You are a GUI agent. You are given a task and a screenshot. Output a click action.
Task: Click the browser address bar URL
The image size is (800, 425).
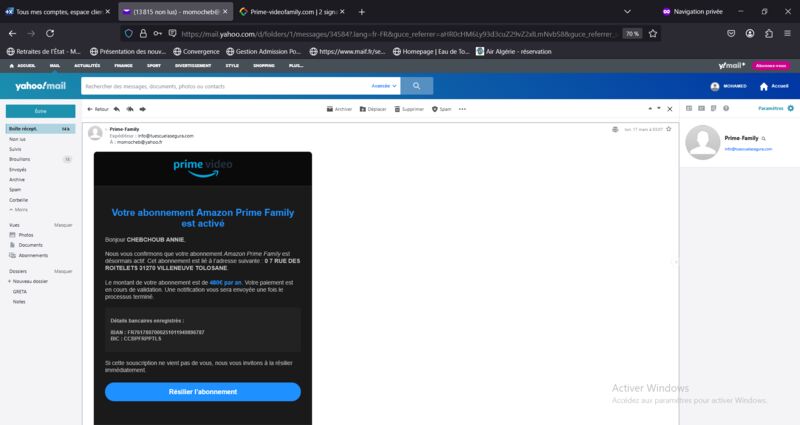(x=398, y=34)
